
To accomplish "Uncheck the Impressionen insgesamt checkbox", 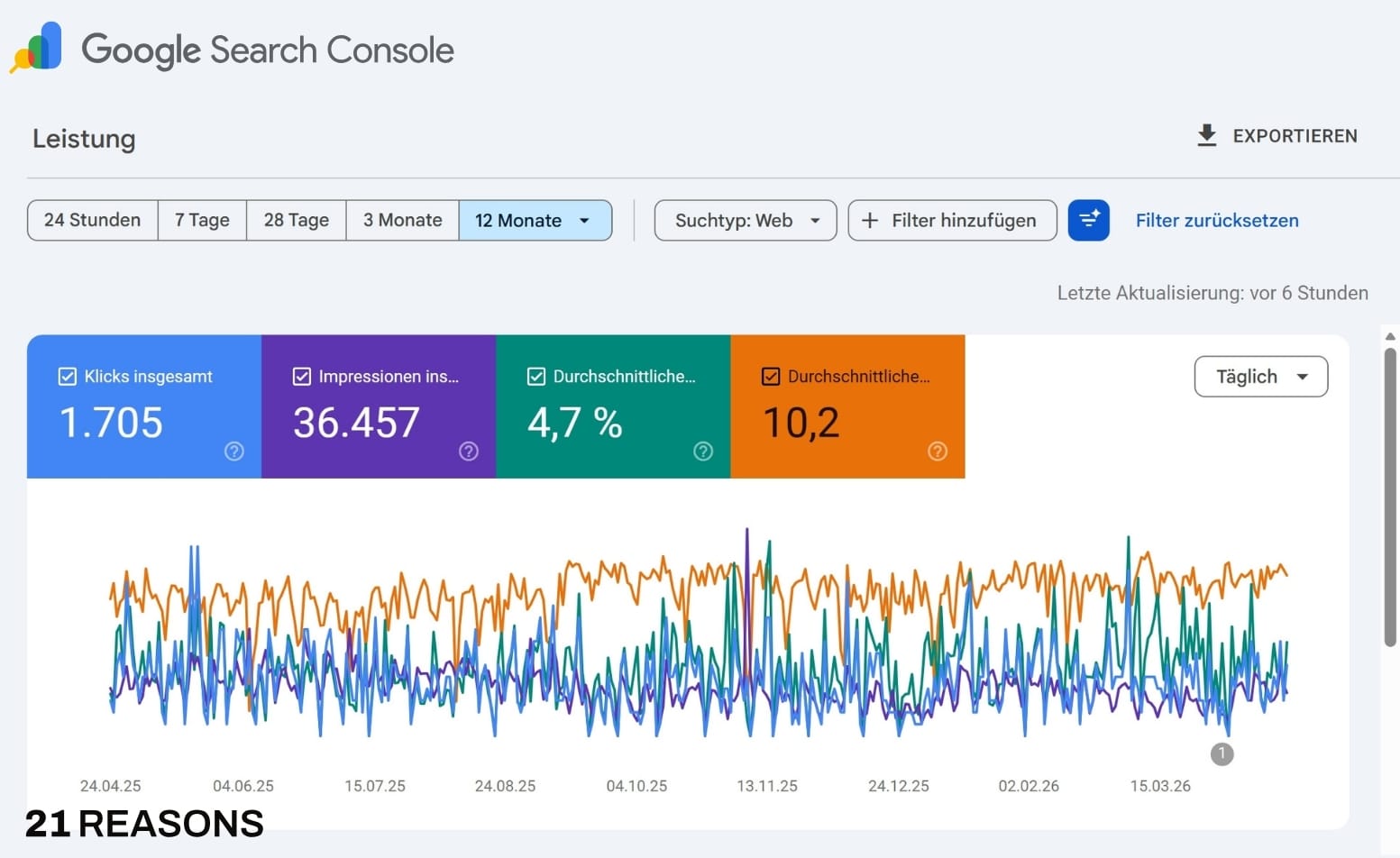I will [302, 377].
